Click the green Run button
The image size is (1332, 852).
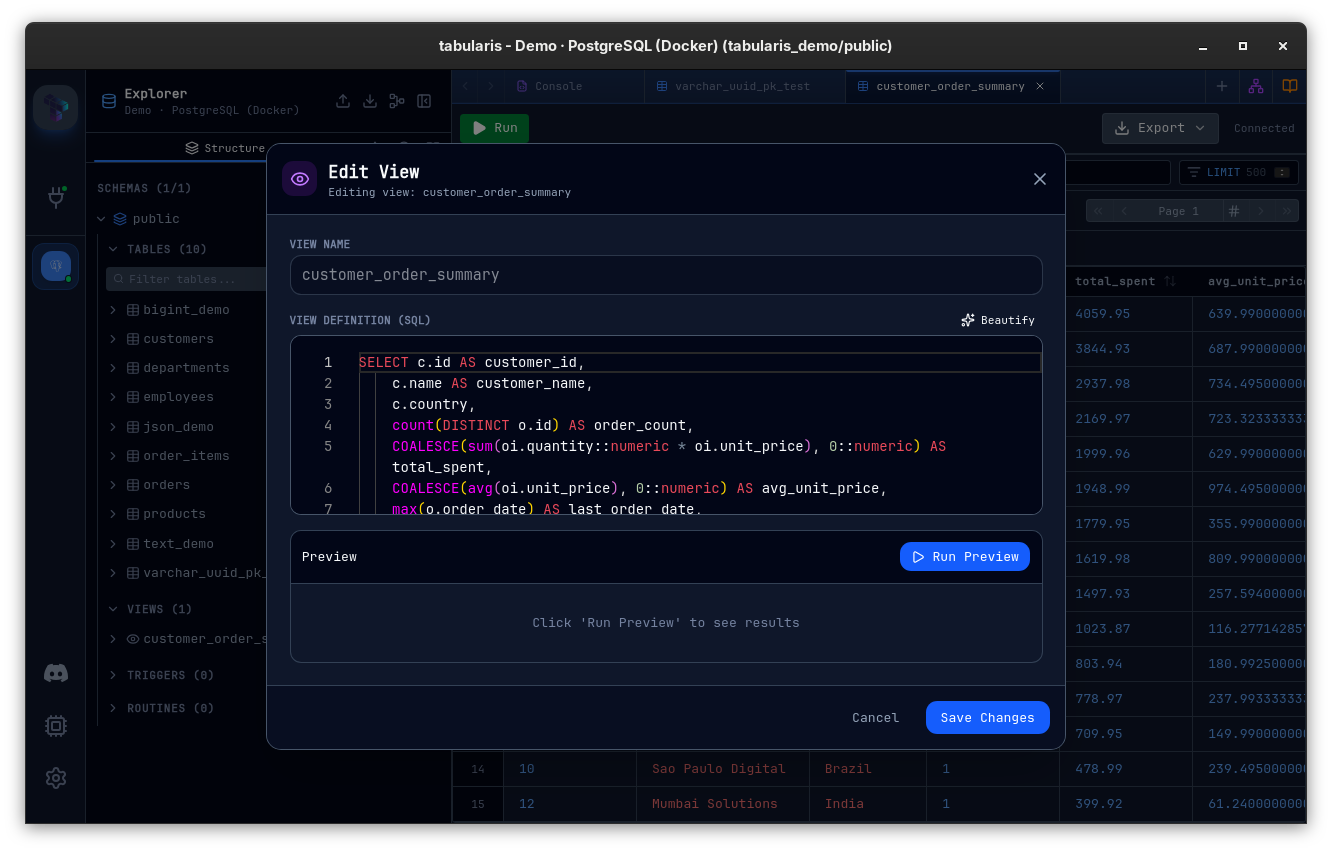[x=494, y=128]
